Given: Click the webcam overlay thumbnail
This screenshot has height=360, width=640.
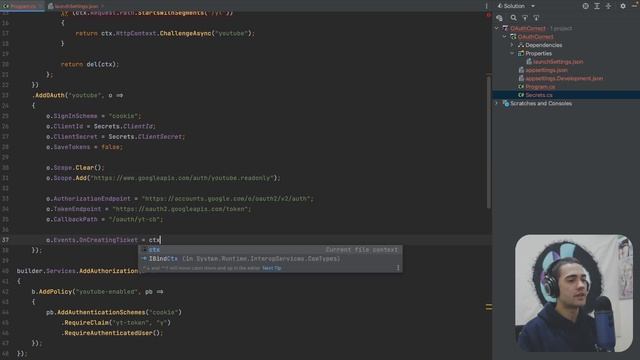Looking at the screenshot, I should coord(573,293).
